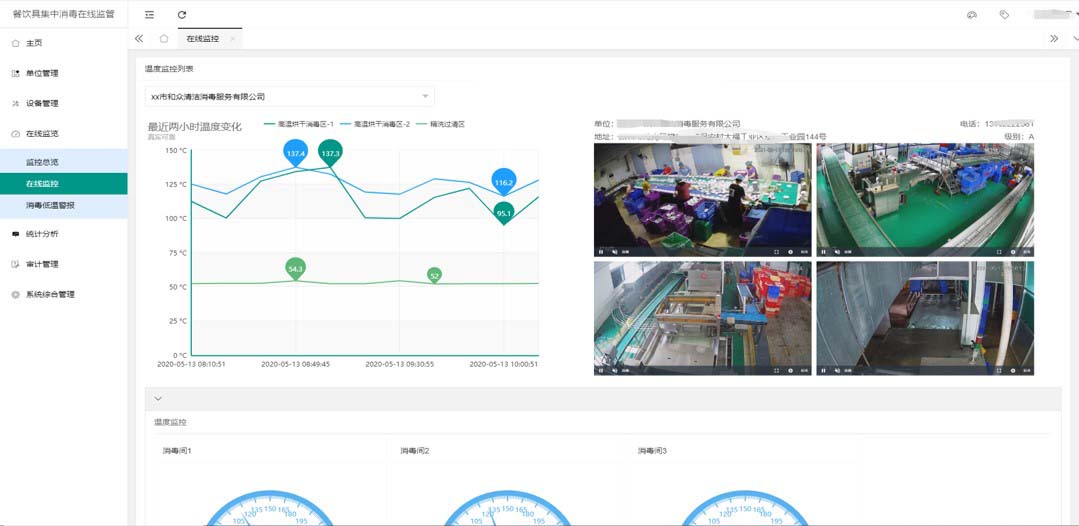Click the 消毒间1 temperature gauge dial
This screenshot has width=1079, height=526.
pyautogui.click(x=270, y=508)
